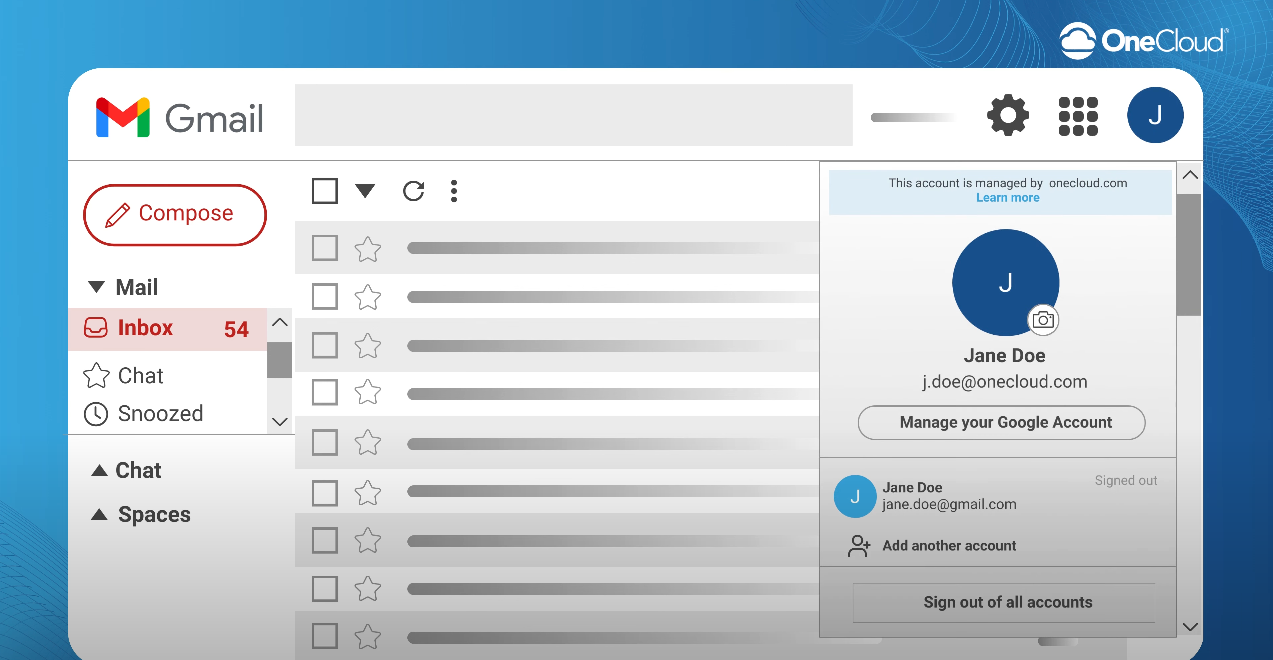Image resolution: width=1273 pixels, height=660 pixels.
Task: Click the large J profile picture
Action: 1006,282
